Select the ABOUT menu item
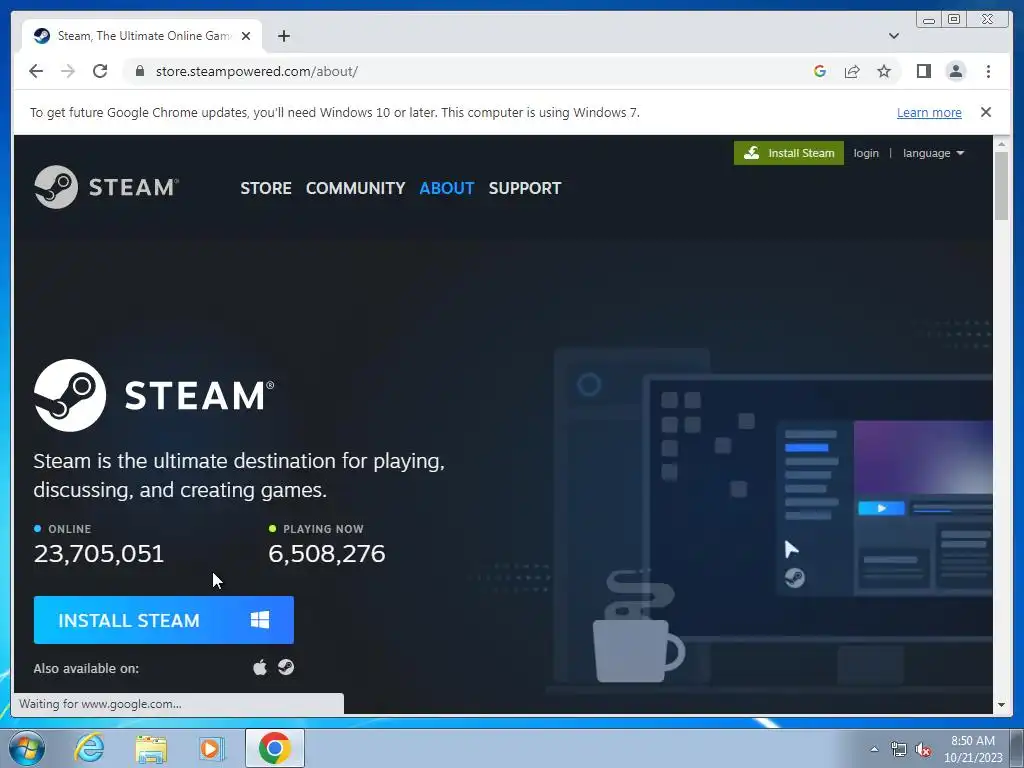Screen dimensions: 1024x768 (447, 188)
